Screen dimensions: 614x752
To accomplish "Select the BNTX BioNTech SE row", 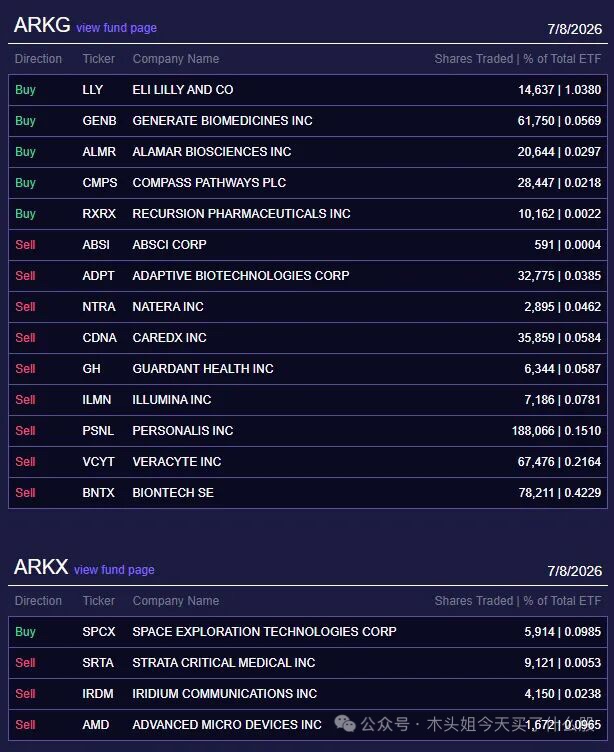I will click(308, 493).
